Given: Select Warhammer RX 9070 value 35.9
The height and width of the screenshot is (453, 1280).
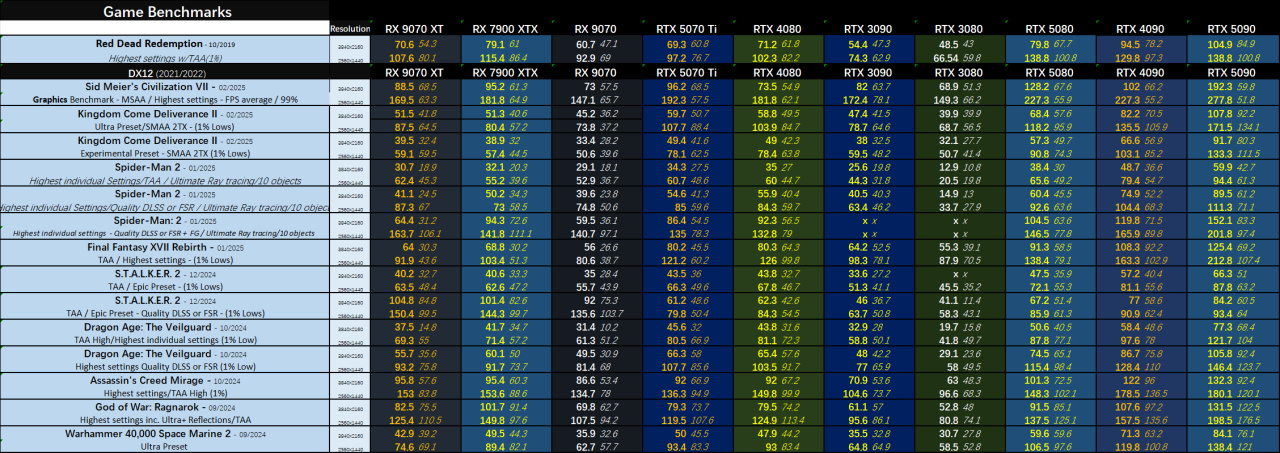Looking at the screenshot, I should pyautogui.click(x=586, y=435).
